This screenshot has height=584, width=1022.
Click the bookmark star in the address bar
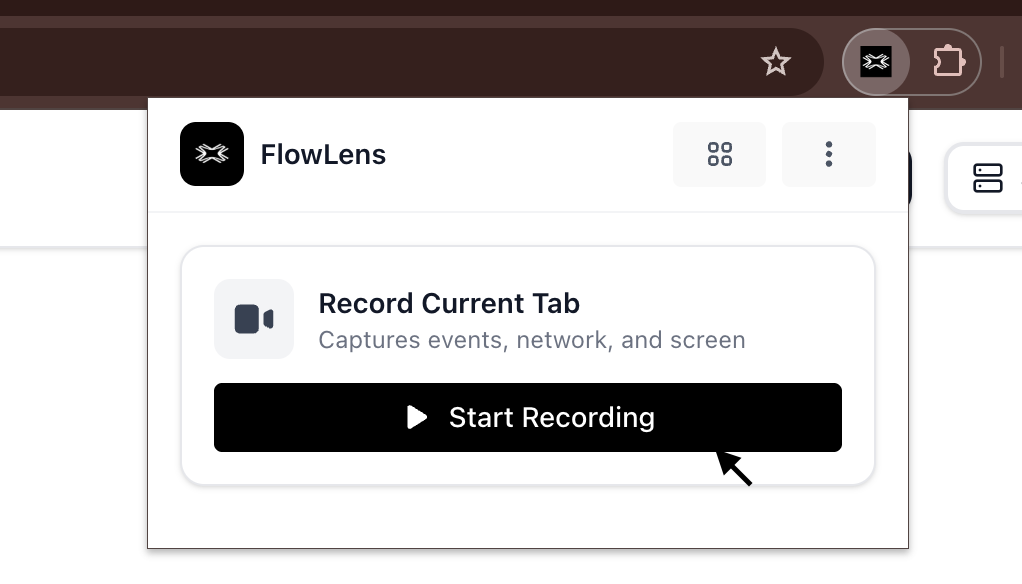pyautogui.click(x=776, y=63)
